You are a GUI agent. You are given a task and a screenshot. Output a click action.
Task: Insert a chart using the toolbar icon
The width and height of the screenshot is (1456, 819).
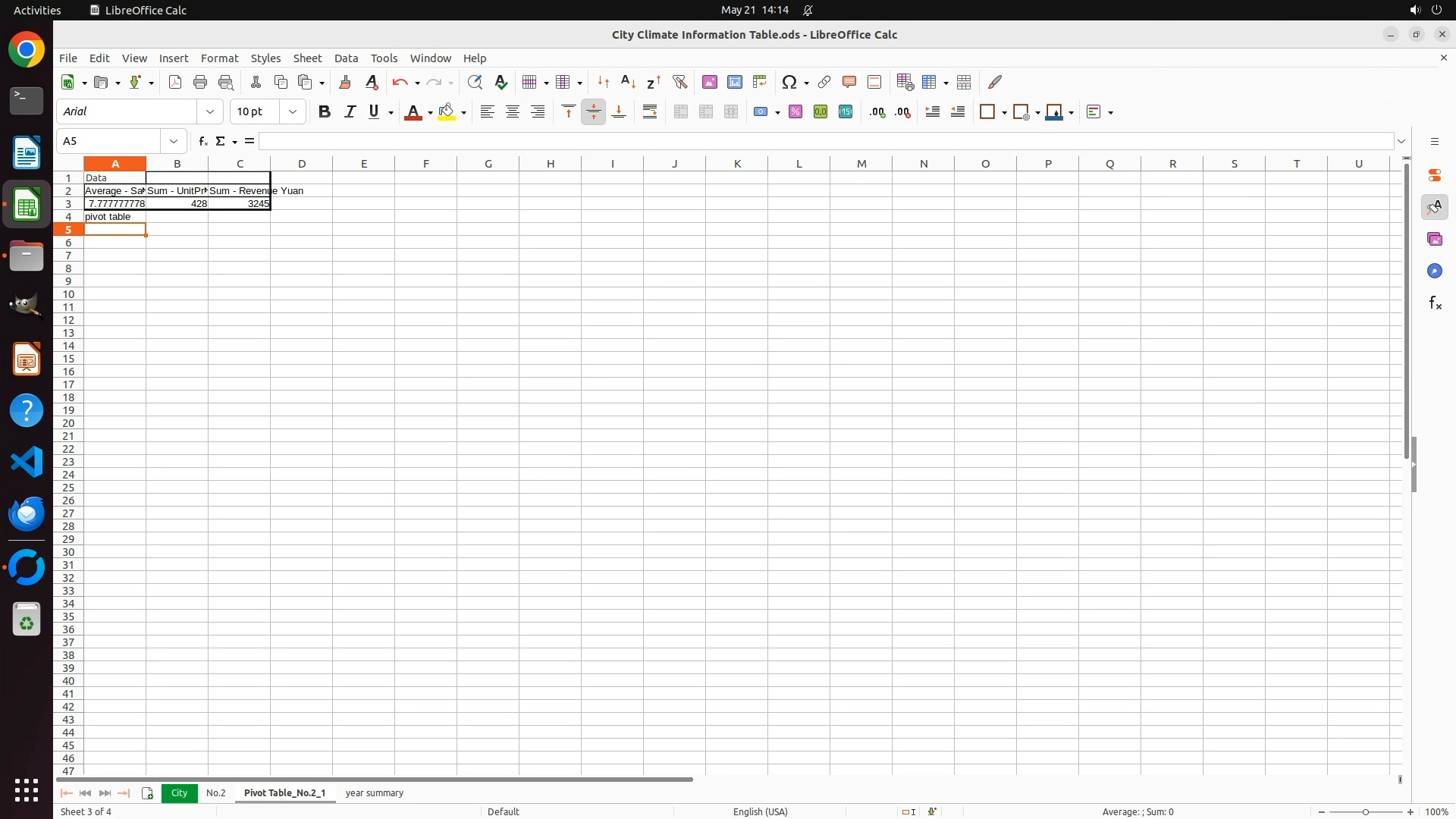pos(735,82)
